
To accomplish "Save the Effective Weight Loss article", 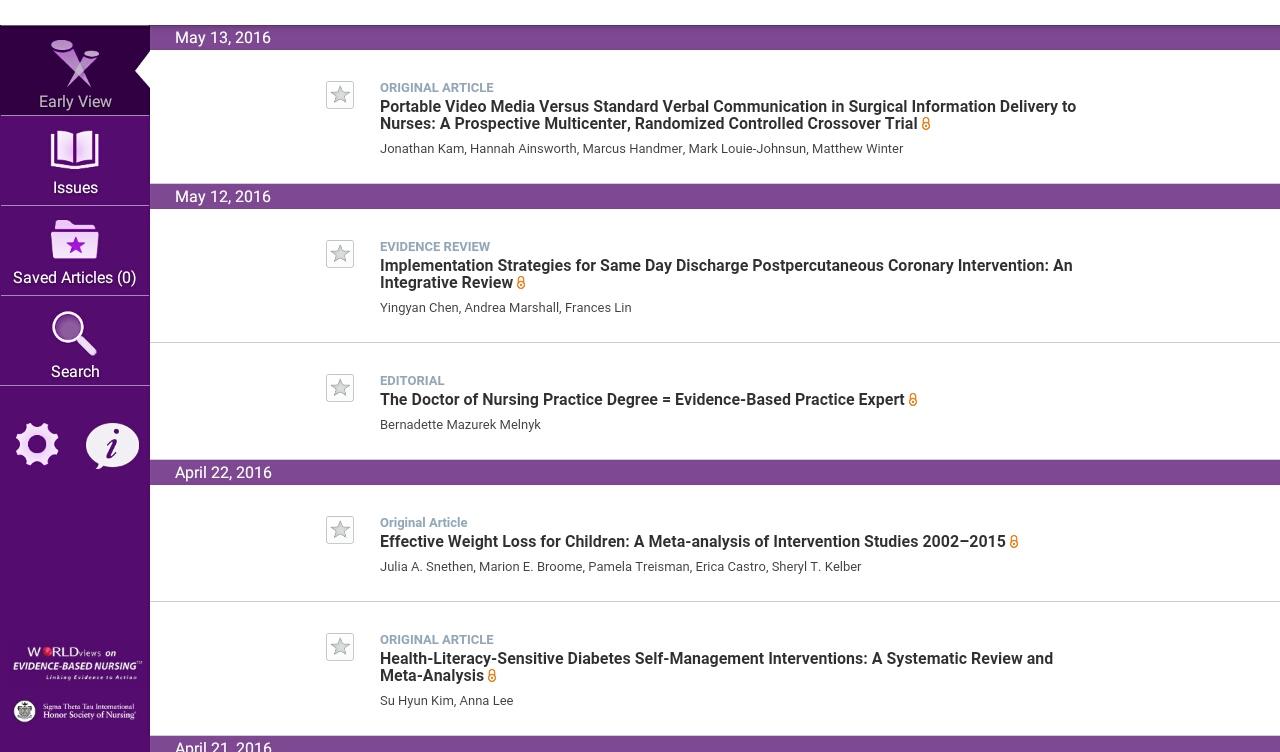I will point(340,530).
